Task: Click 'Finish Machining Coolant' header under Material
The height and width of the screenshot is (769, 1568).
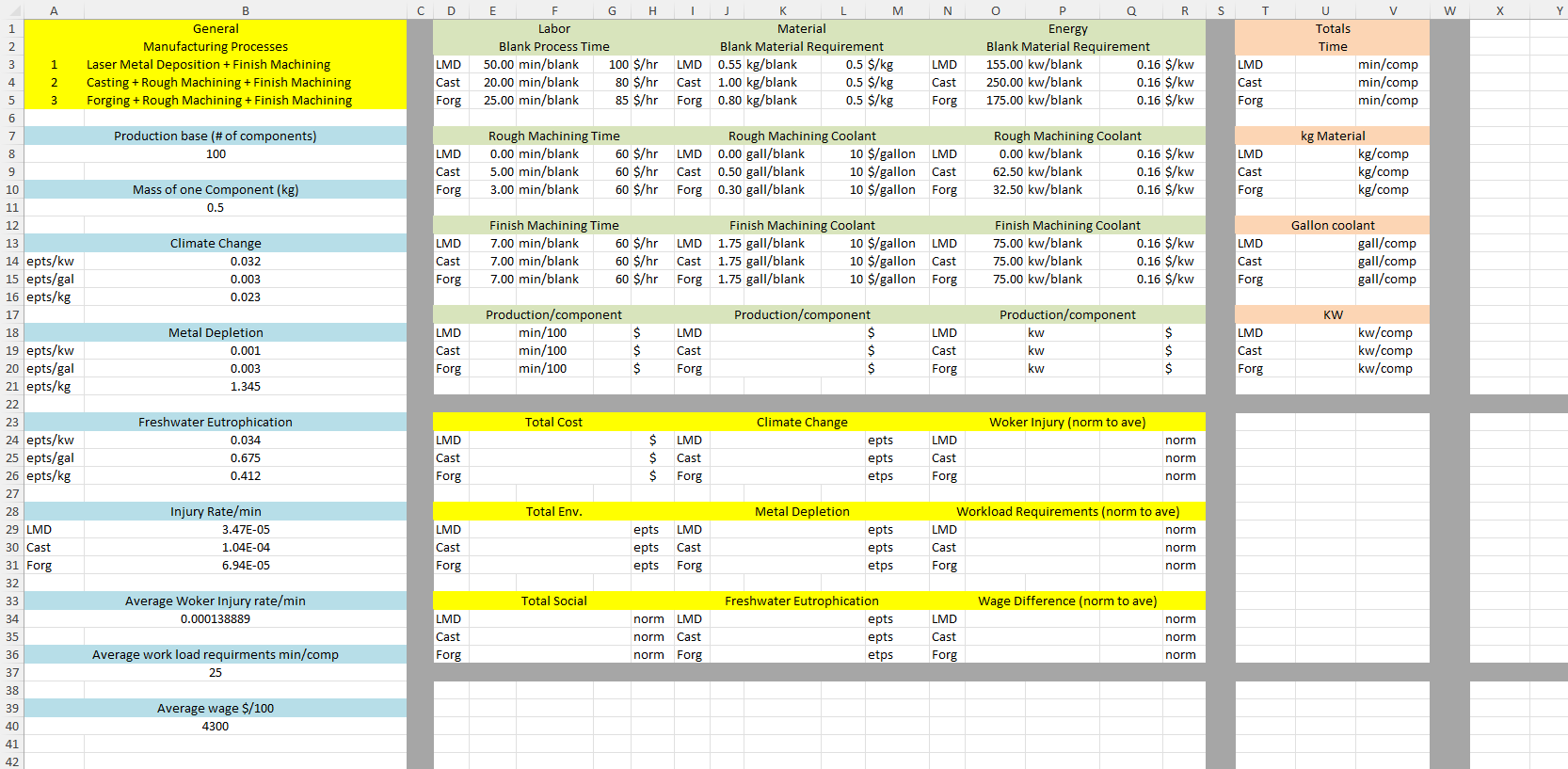Action: (802, 225)
